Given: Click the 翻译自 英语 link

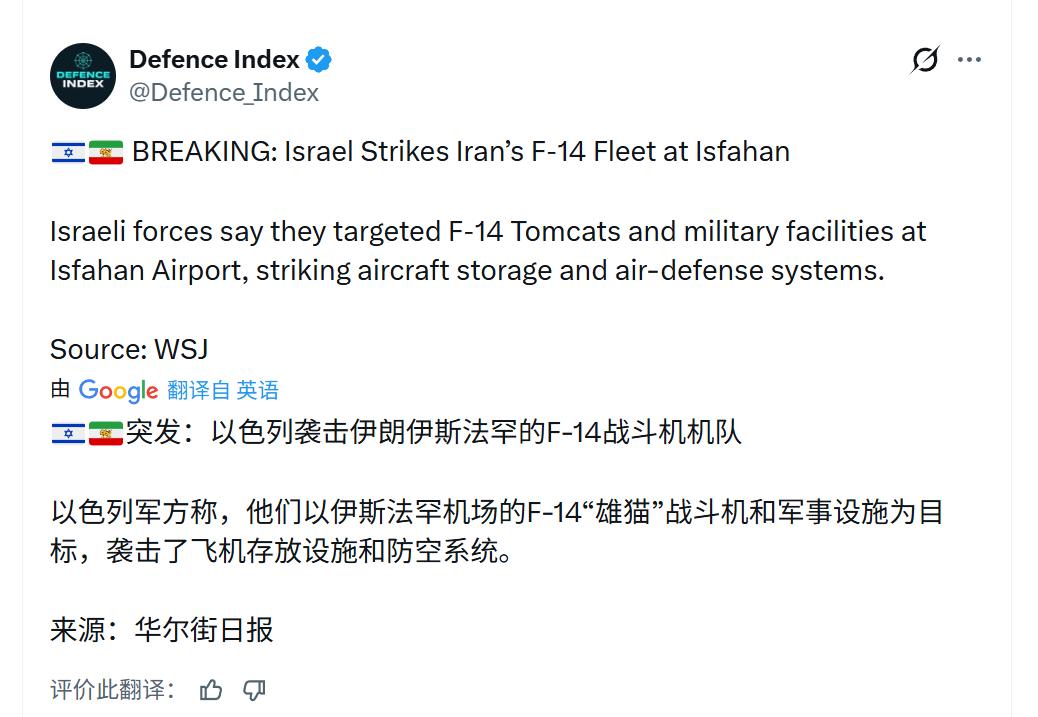Looking at the screenshot, I should coord(223,390).
